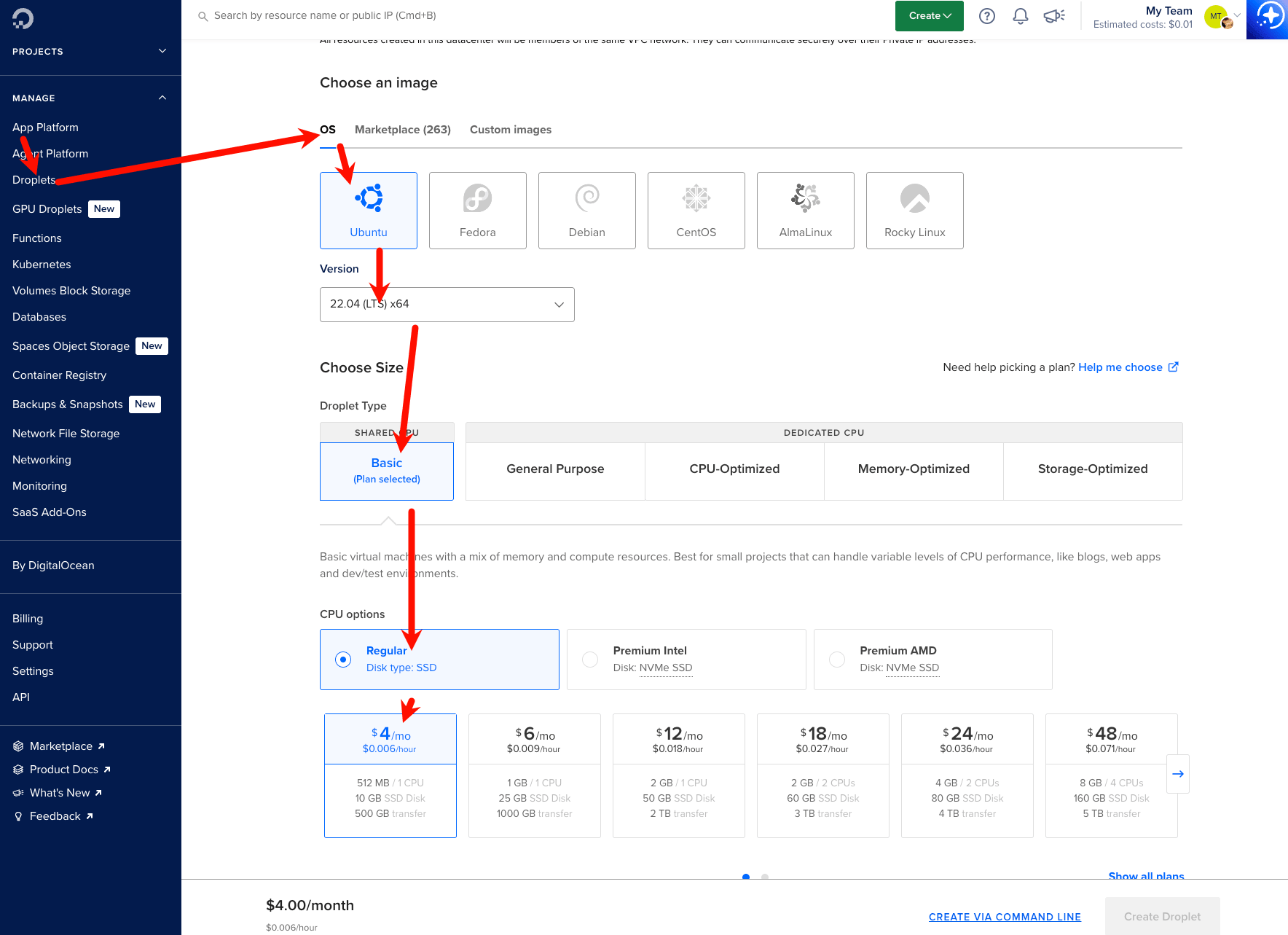Click the Marketplace box icon in sidebar

pos(18,746)
